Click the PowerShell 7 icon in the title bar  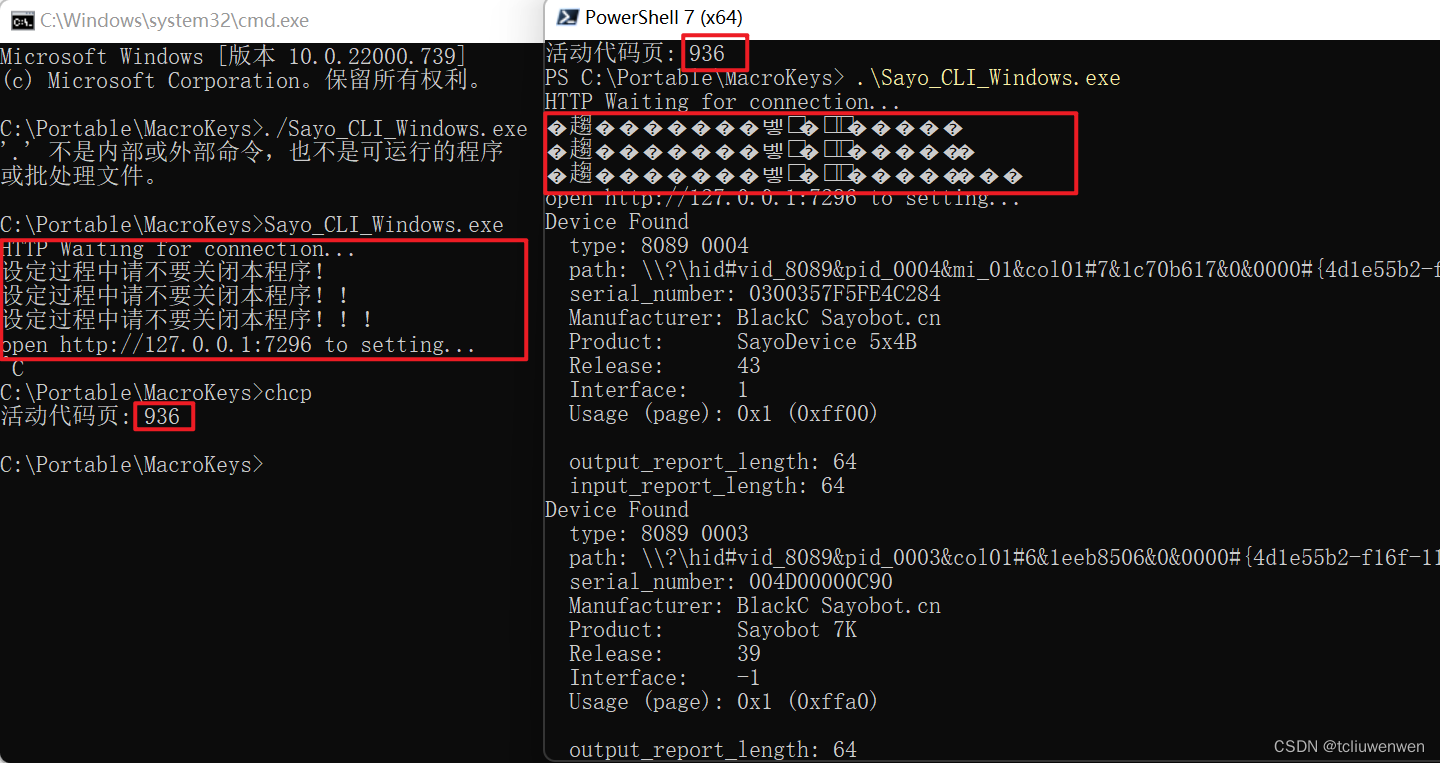pyautogui.click(x=566, y=16)
